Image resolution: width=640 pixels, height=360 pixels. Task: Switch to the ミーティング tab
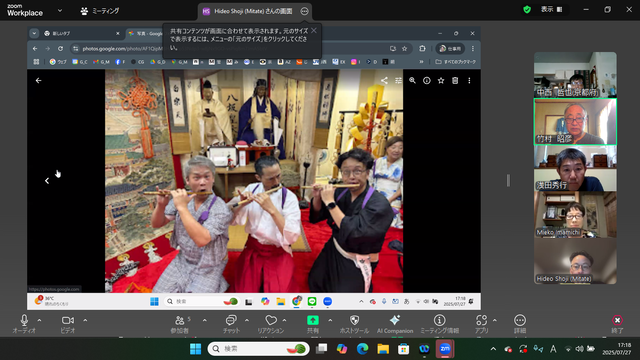[100, 11]
